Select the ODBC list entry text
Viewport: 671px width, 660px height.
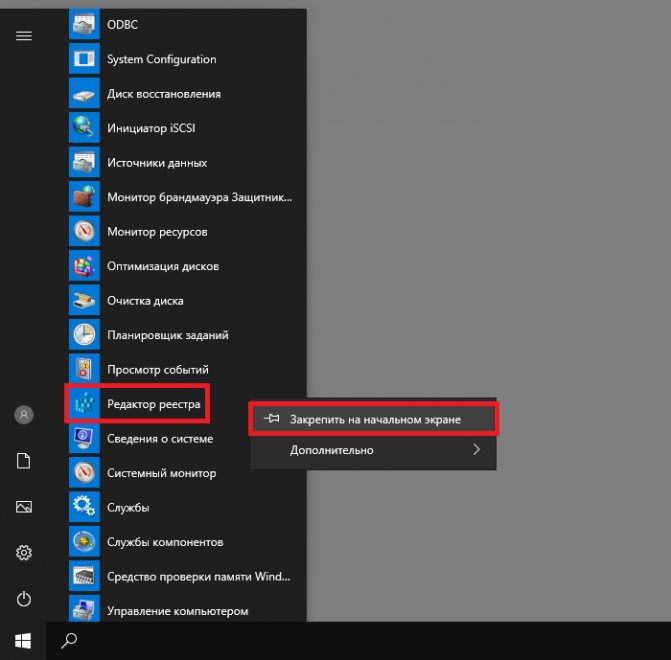click(122, 25)
